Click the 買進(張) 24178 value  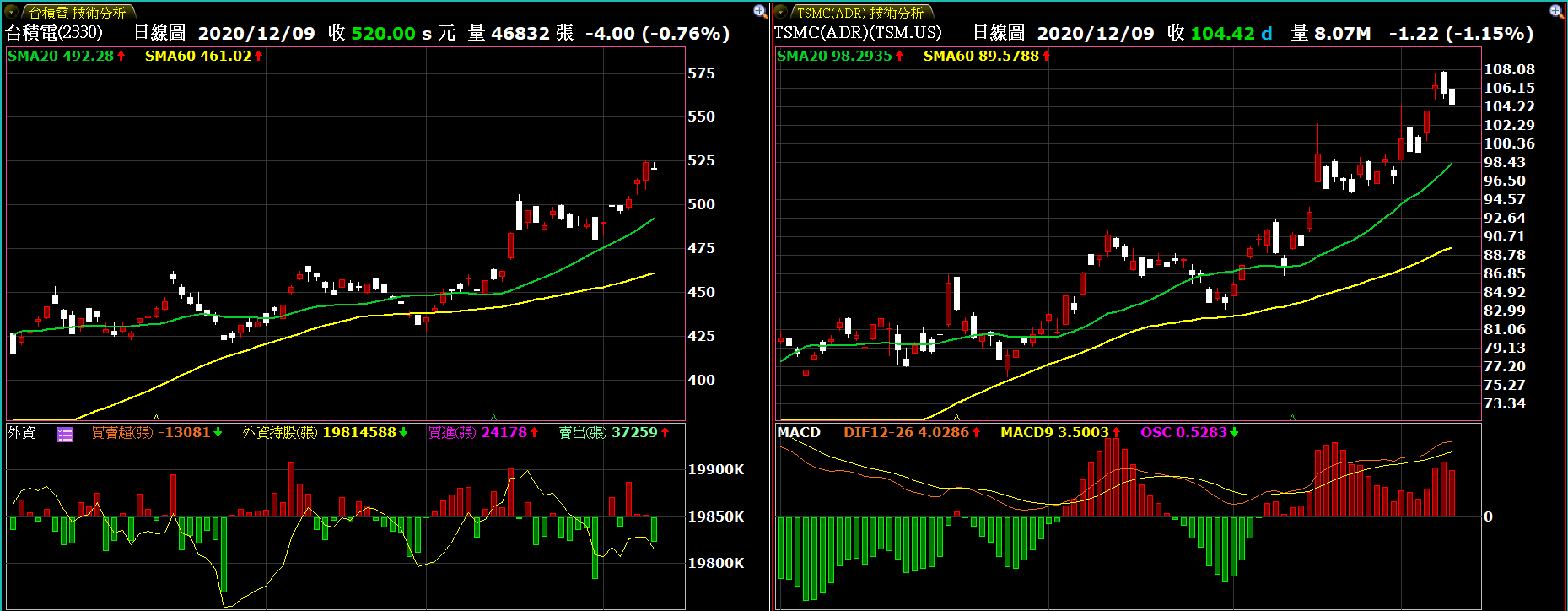483,432
